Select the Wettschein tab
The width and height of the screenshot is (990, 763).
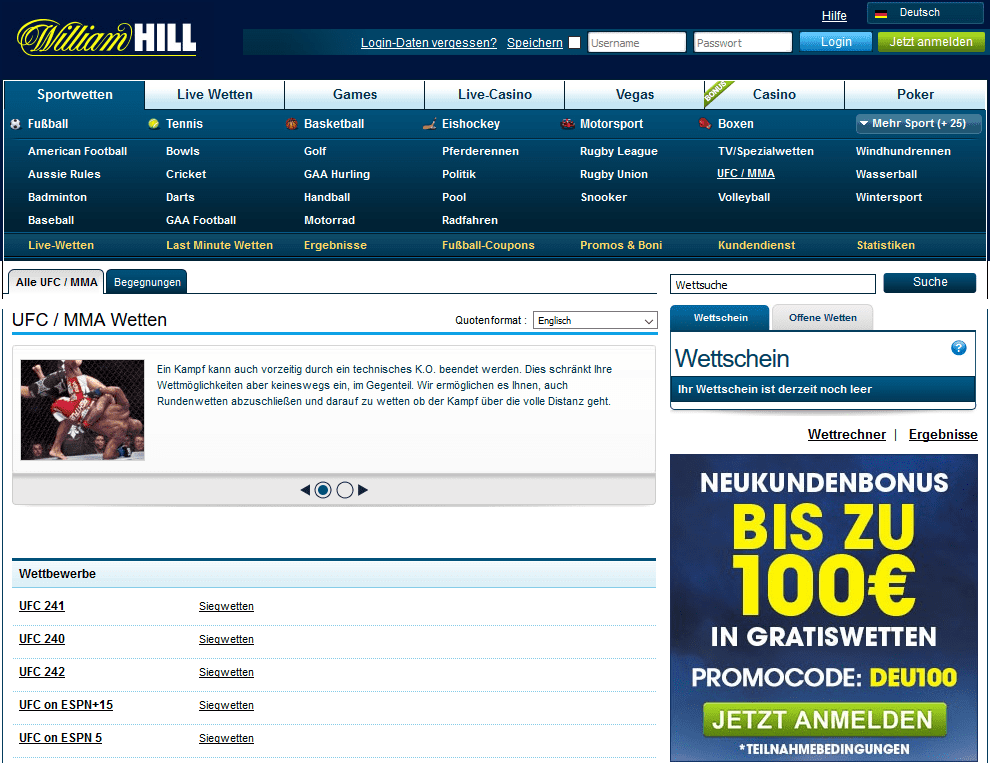click(x=720, y=318)
